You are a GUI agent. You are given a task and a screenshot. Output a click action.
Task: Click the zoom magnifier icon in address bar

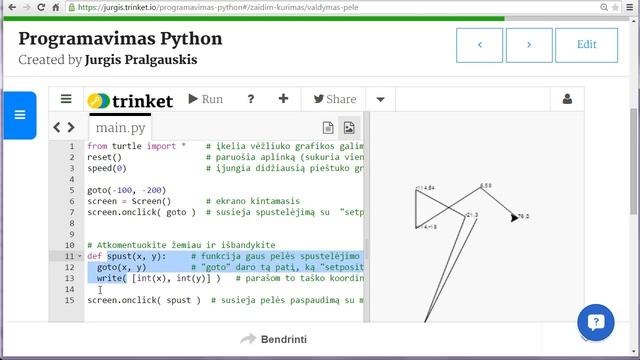[604, 7]
